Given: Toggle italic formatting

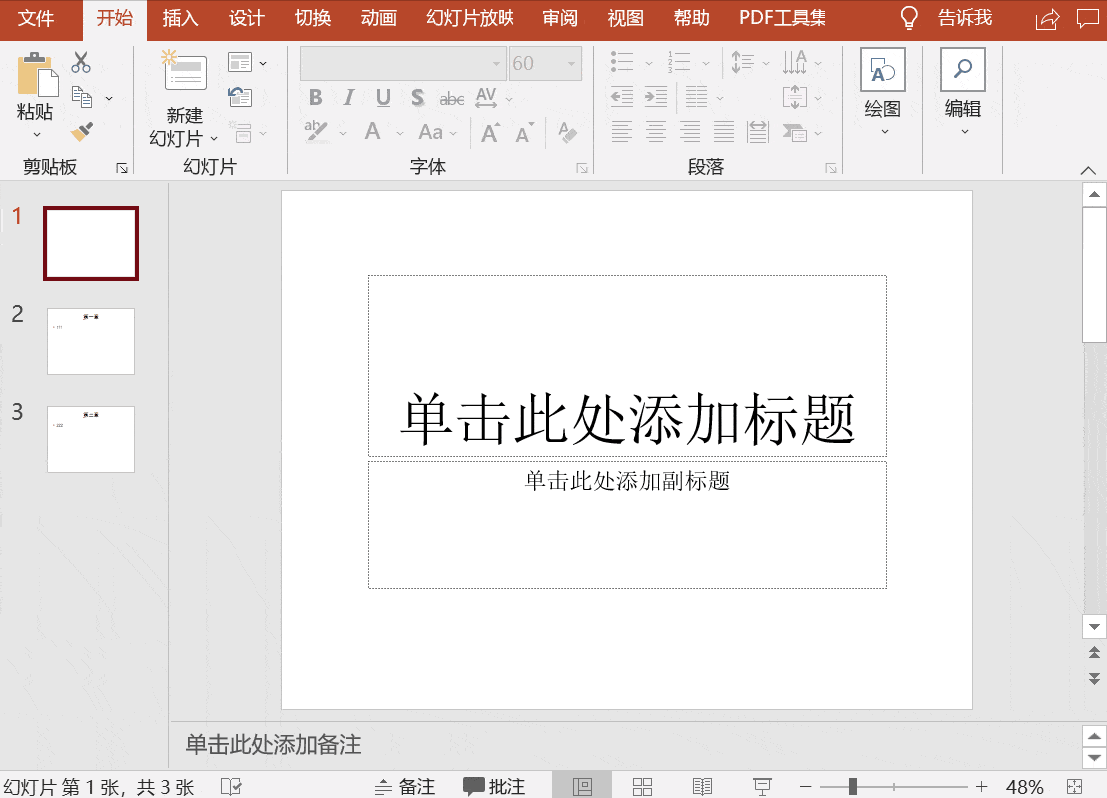Looking at the screenshot, I should (x=347, y=98).
